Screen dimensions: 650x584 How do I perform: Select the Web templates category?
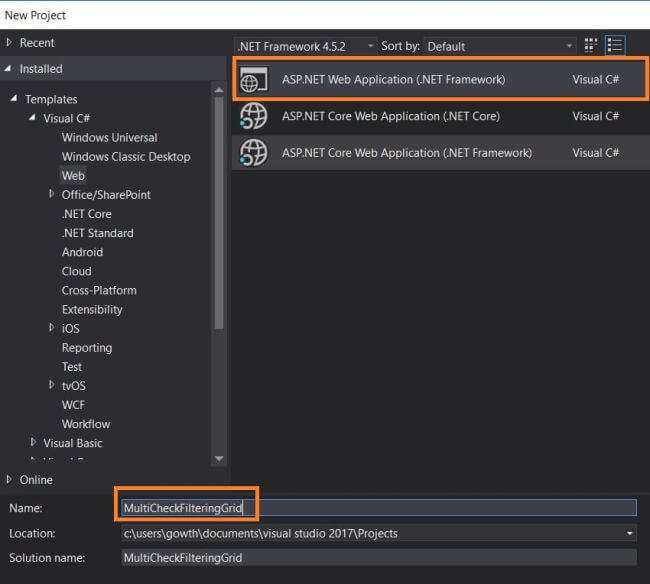pos(73,175)
